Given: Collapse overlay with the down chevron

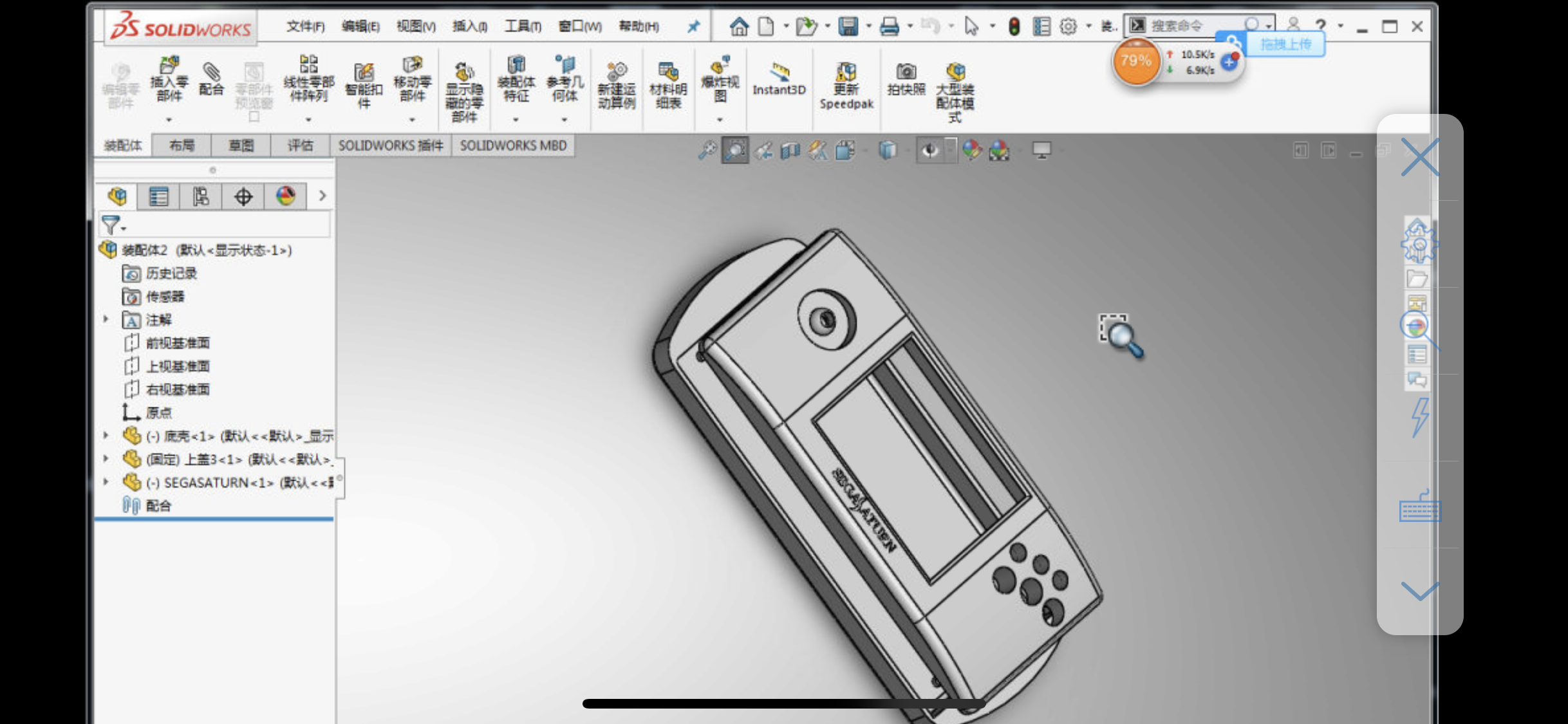Looking at the screenshot, I should [x=1419, y=590].
